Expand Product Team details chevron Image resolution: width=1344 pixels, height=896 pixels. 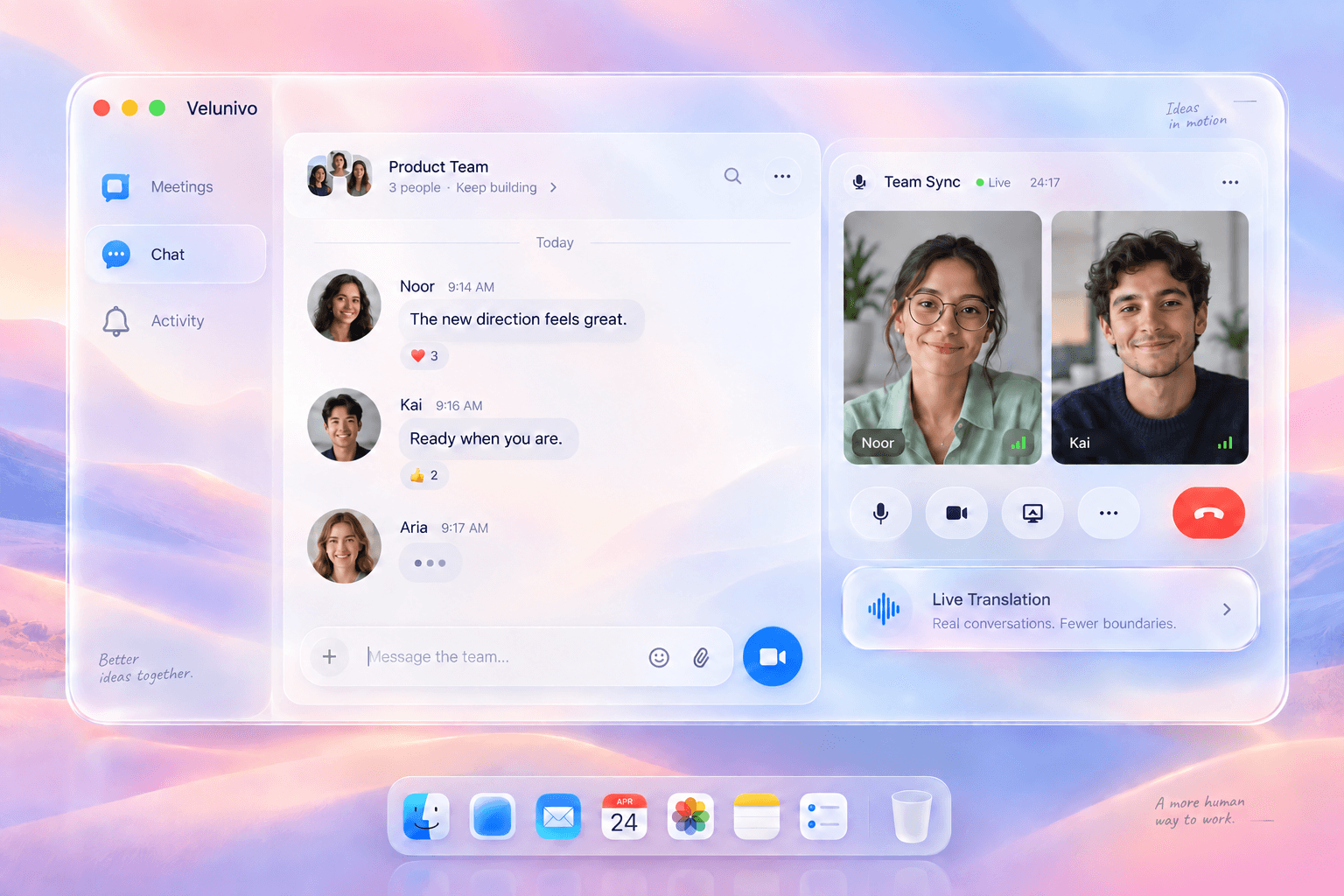(x=553, y=188)
